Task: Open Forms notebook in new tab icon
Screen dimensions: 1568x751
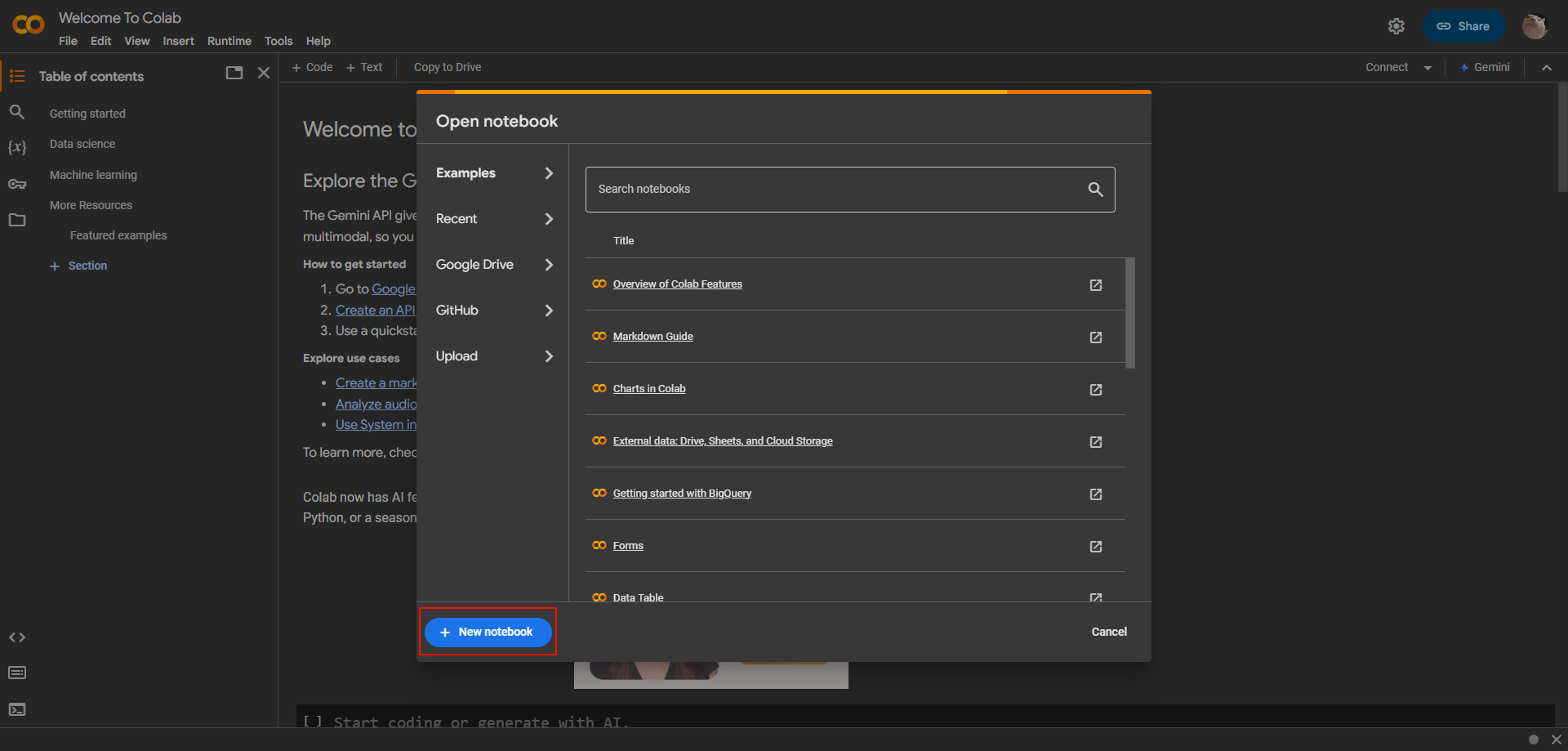Action: point(1096,547)
